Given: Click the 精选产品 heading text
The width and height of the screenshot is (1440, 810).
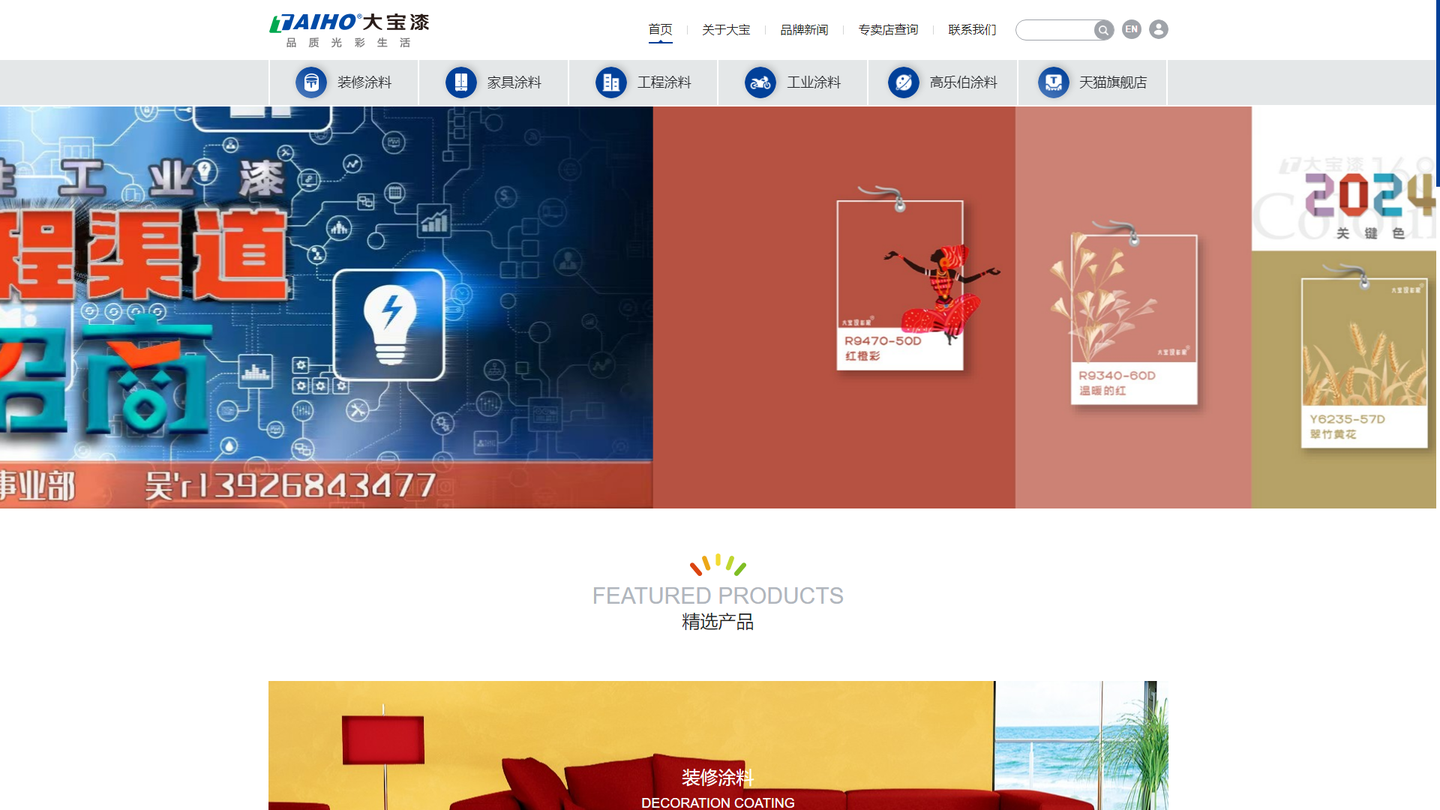Looking at the screenshot, I should coord(718,622).
